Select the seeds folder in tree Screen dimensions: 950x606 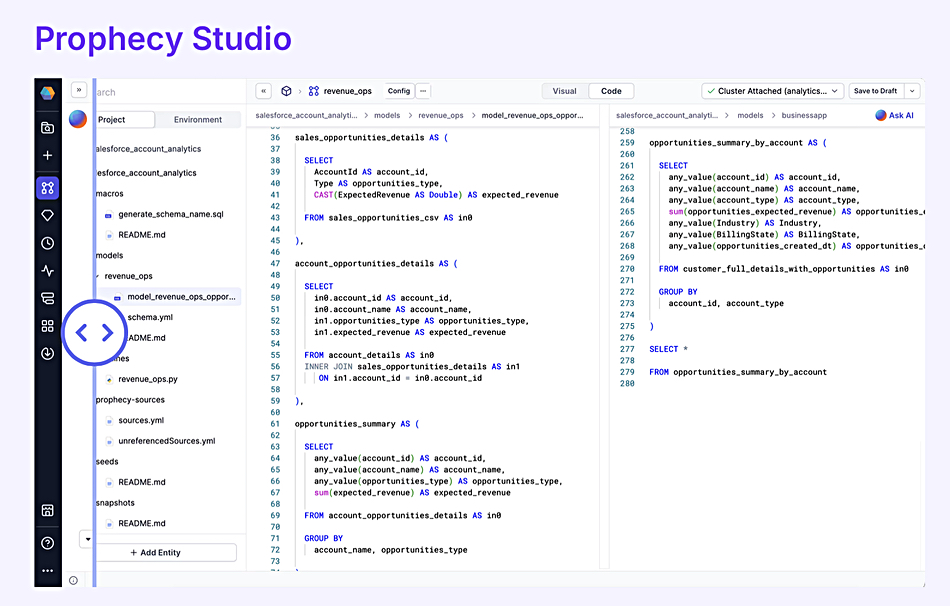tap(107, 462)
